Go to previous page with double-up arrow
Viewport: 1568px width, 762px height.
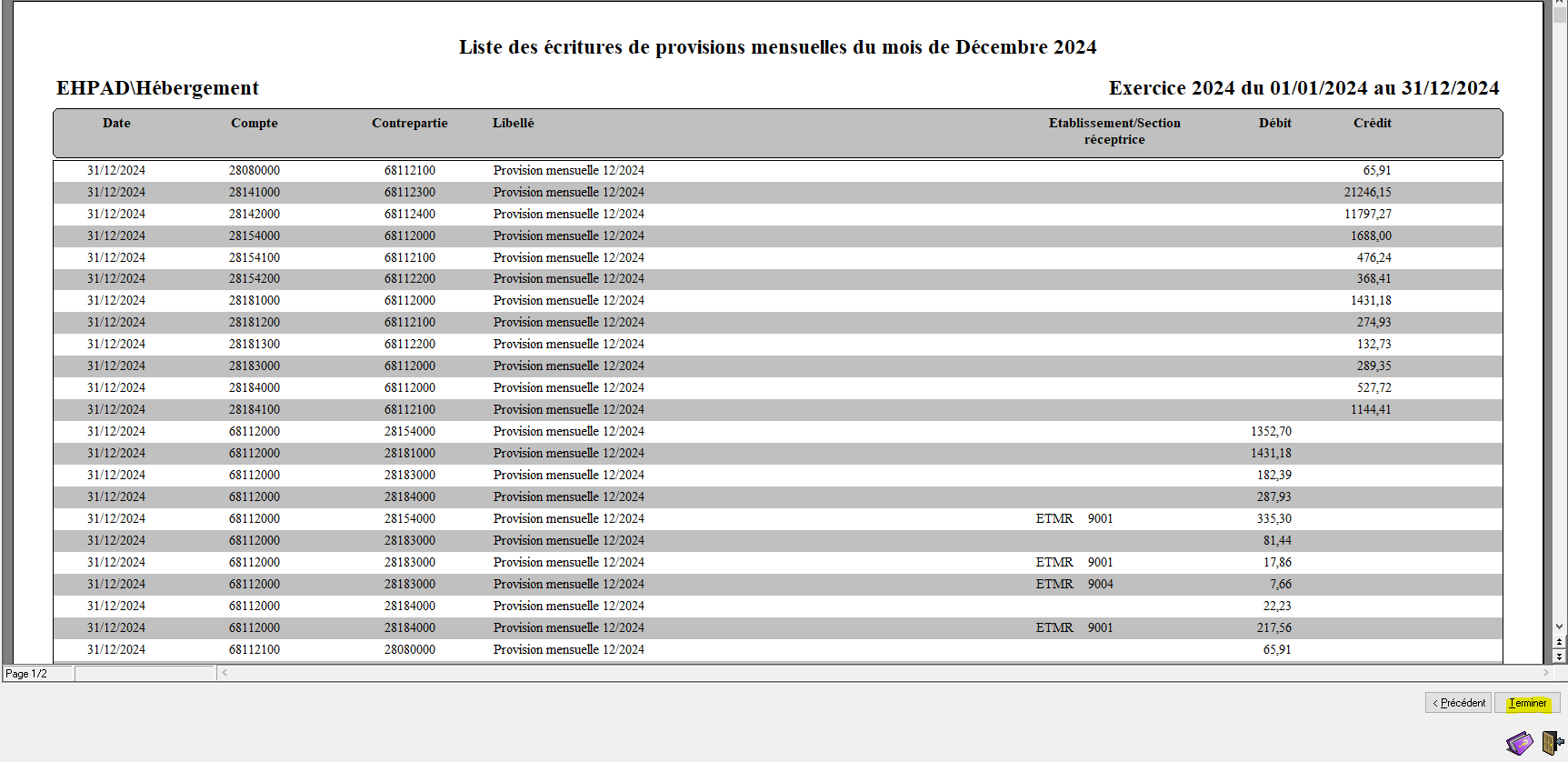[x=1560, y=642]
